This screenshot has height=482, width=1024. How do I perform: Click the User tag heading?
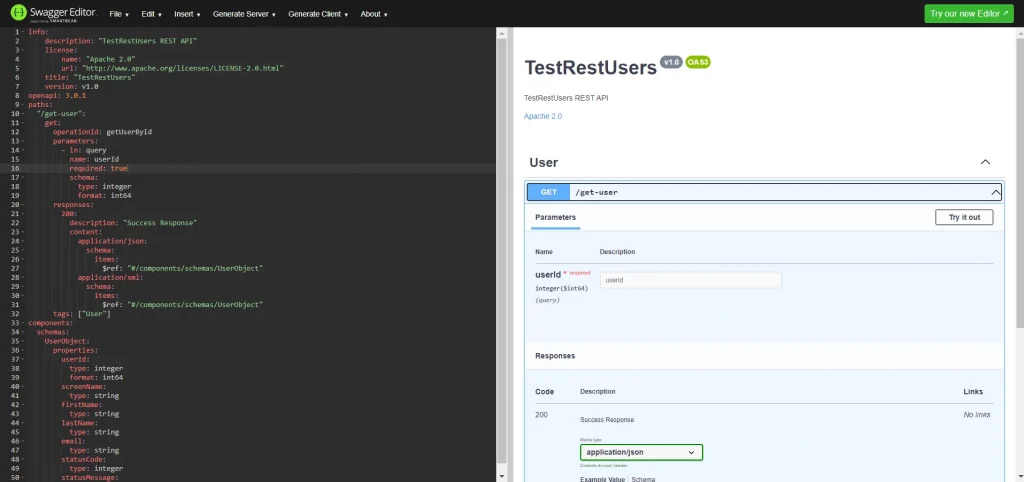pos(543,163)
